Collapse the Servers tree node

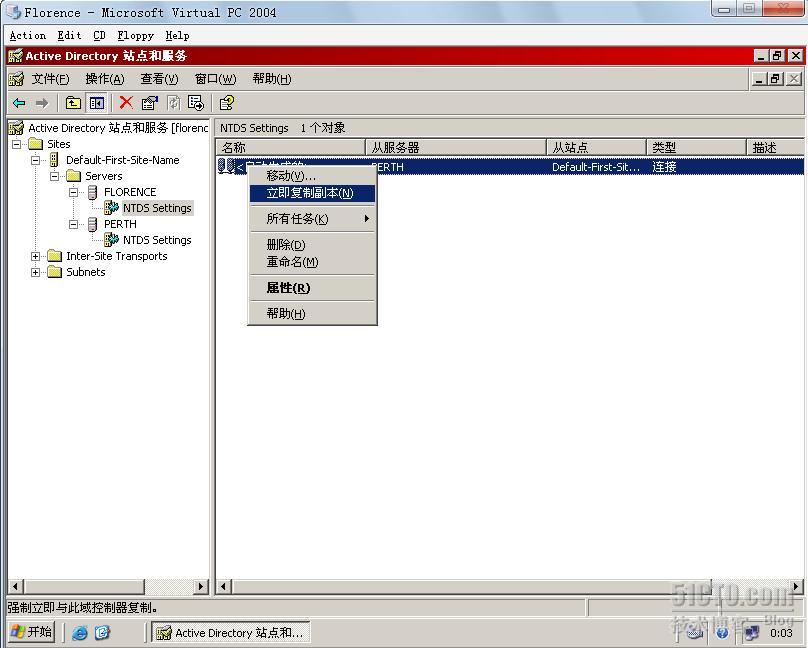click(x=55, y=176)
